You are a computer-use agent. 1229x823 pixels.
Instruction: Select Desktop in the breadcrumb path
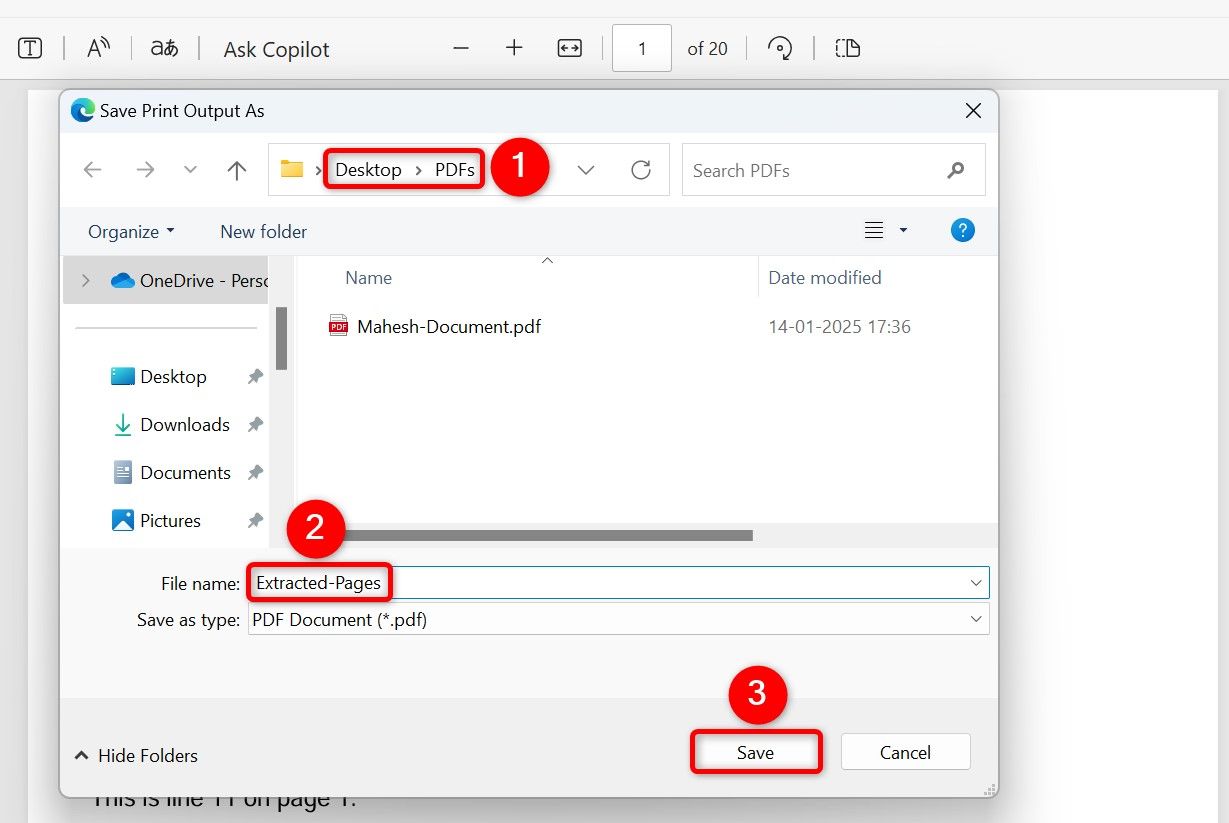pos(367,169)
